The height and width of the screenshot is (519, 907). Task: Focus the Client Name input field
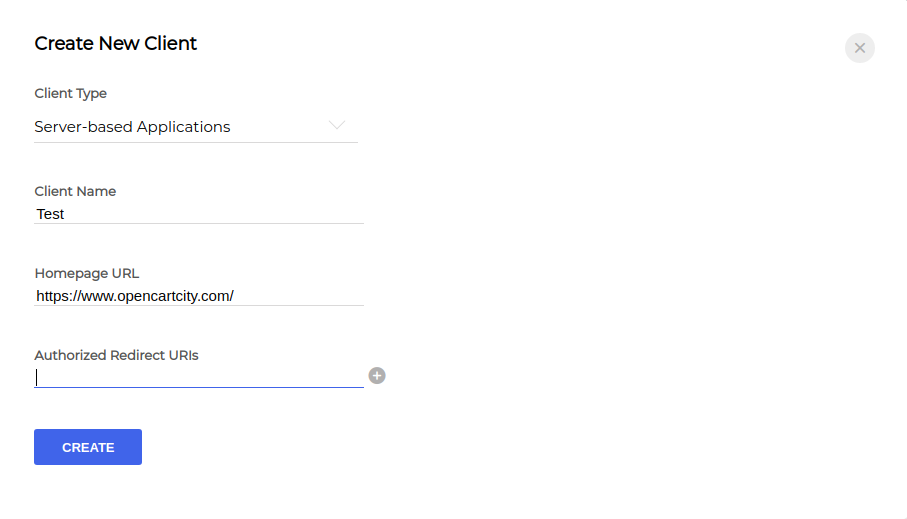pos(199,214)
